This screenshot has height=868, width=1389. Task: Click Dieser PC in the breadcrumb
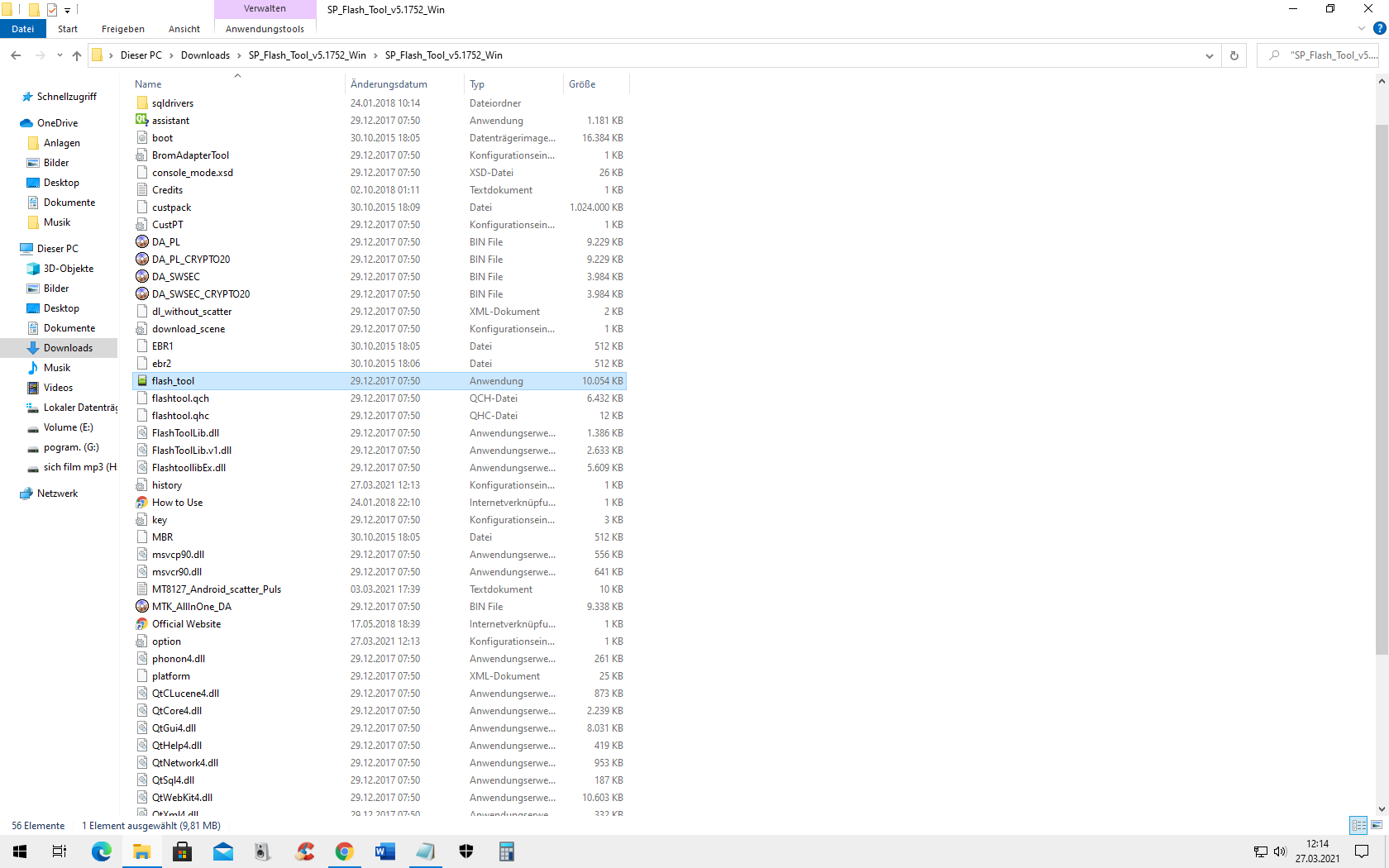[x=141, y=55]
